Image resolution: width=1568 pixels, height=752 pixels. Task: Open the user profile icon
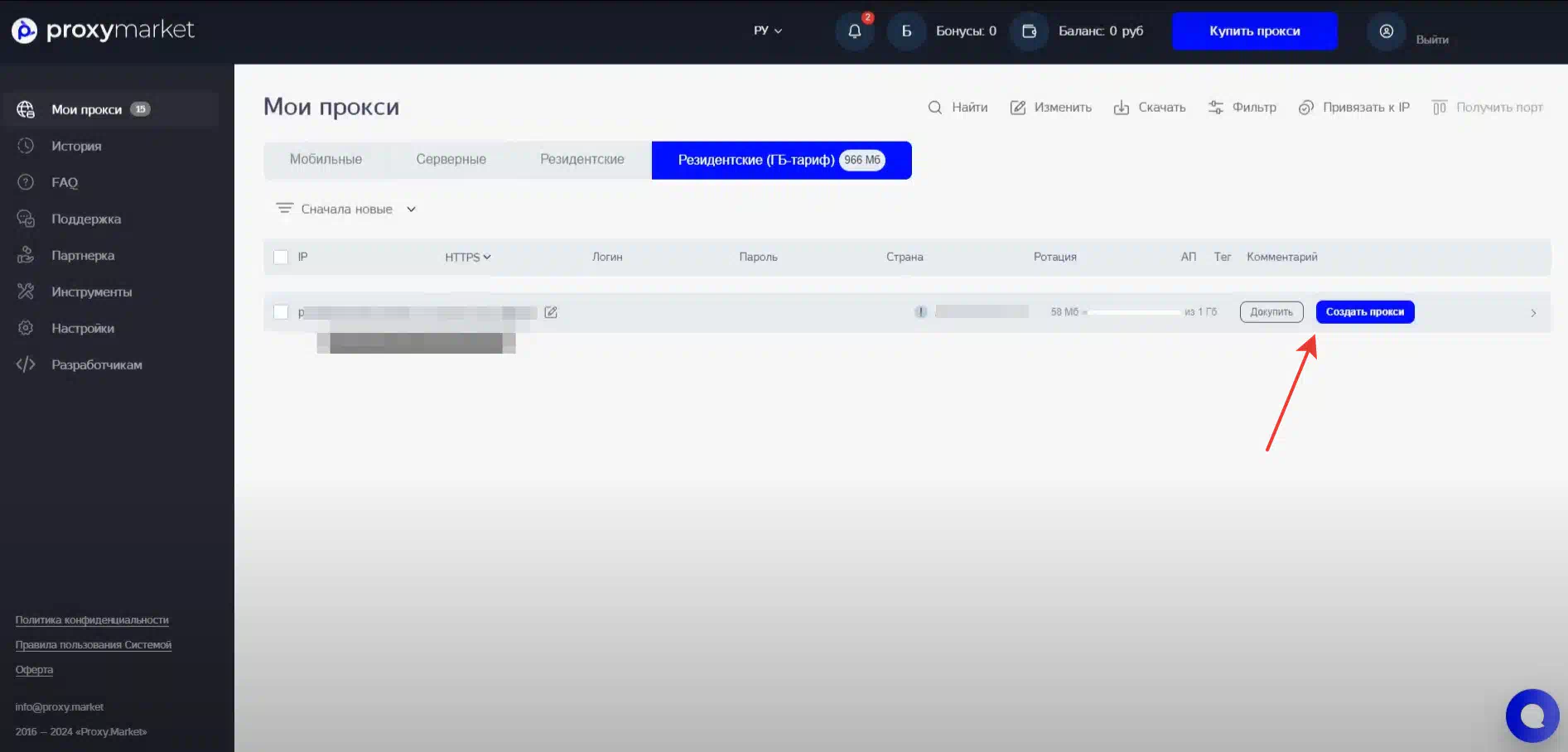(1387, 31)
